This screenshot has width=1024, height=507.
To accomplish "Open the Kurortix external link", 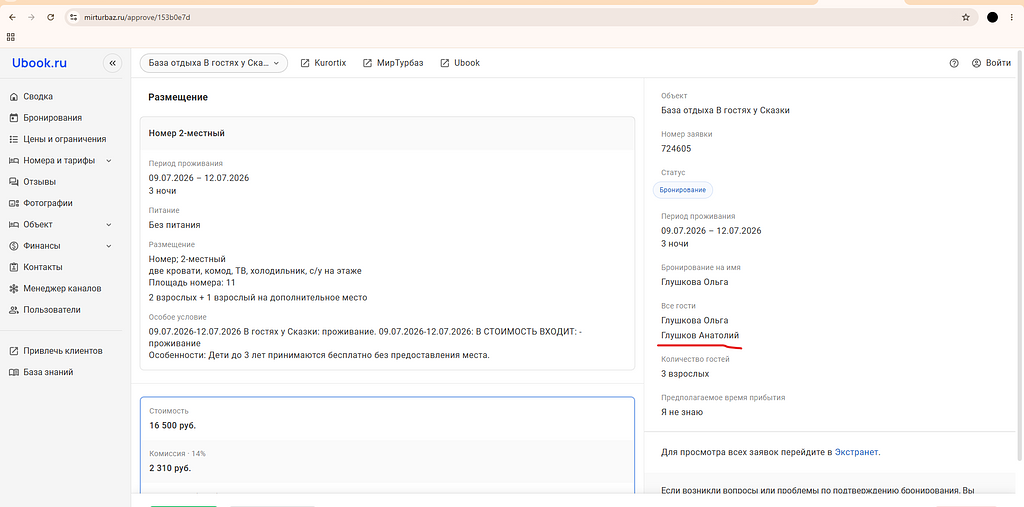I will pyautogui.click(x=323, y=63).
